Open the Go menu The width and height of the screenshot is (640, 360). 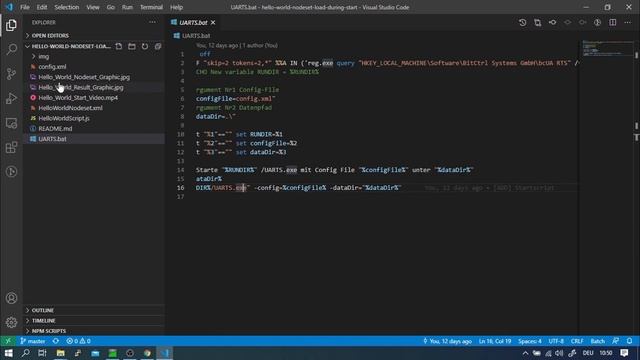click(111, 7)
